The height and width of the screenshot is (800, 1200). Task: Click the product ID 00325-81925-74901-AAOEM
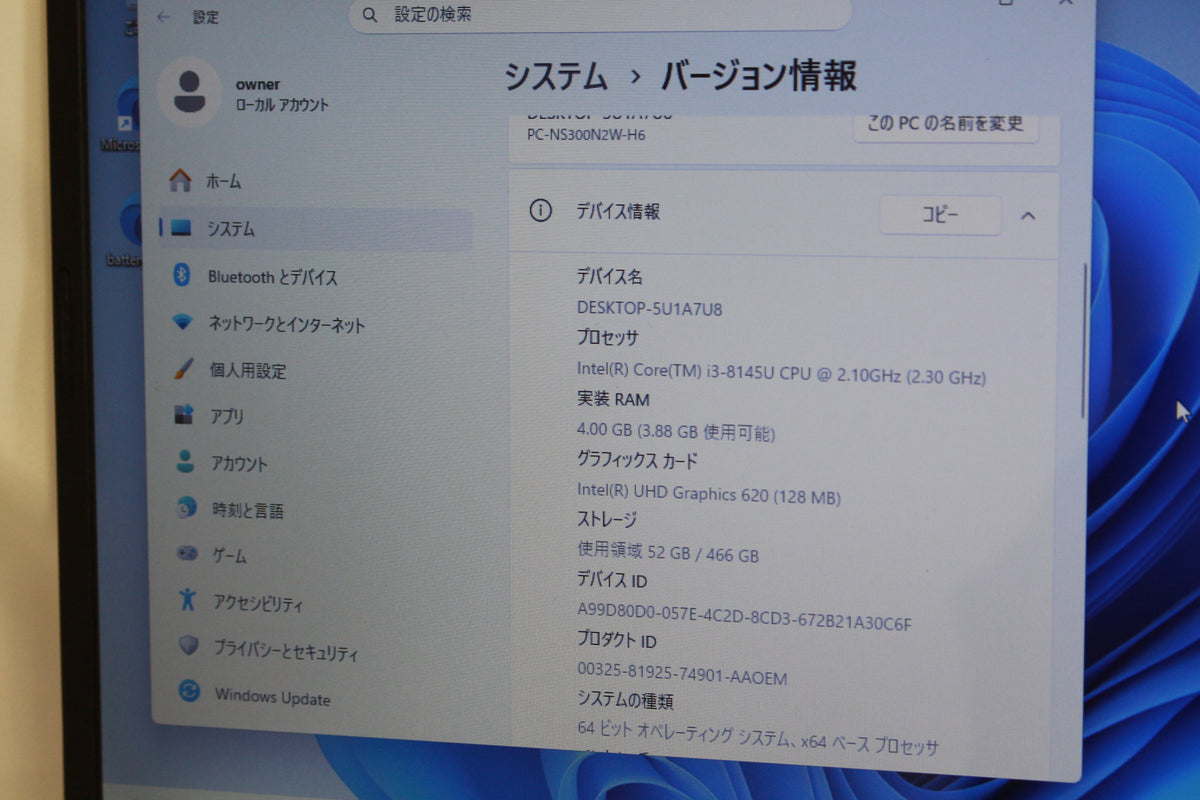[x=682, y=676]
